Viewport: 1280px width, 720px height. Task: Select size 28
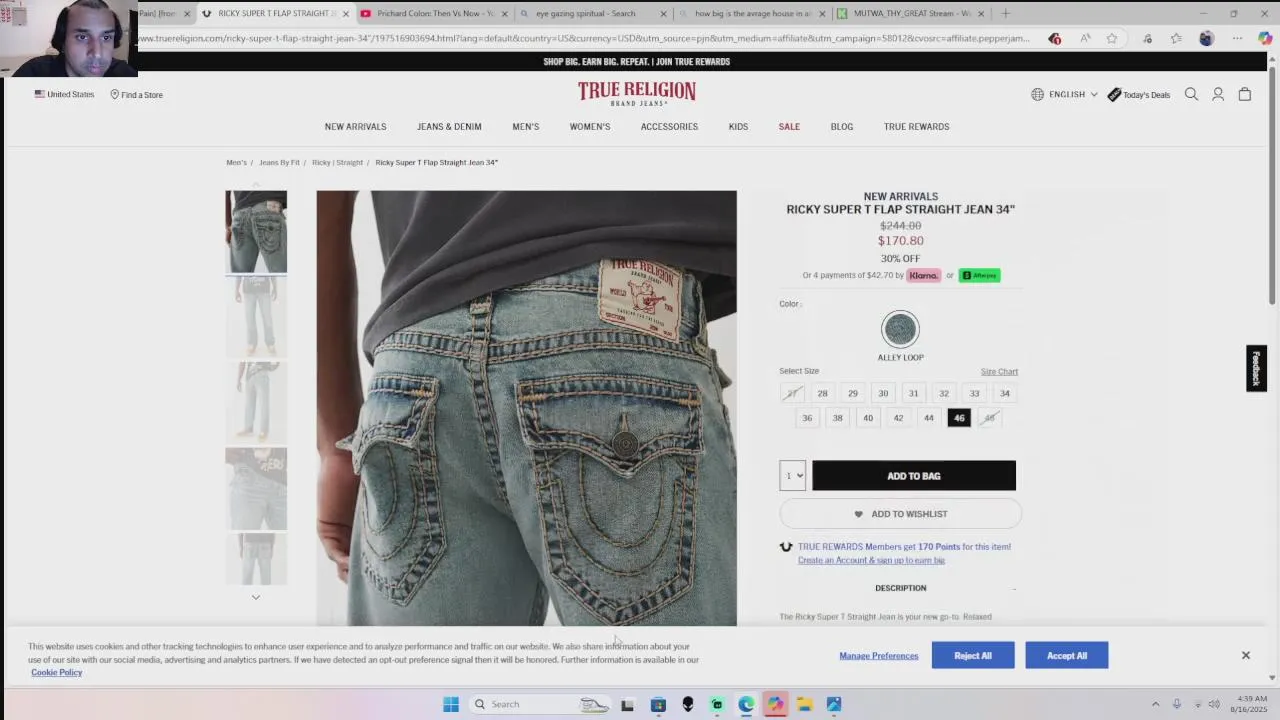[x=822, y=393]
